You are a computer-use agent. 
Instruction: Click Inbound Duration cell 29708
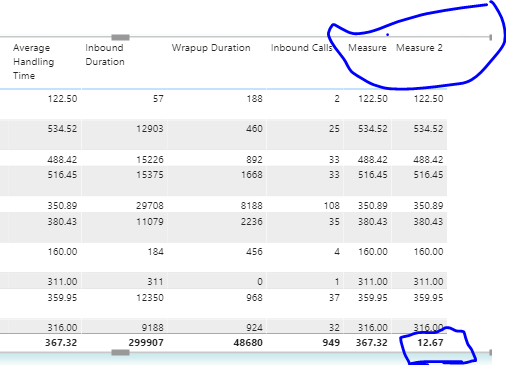click(x=150, y=206)
